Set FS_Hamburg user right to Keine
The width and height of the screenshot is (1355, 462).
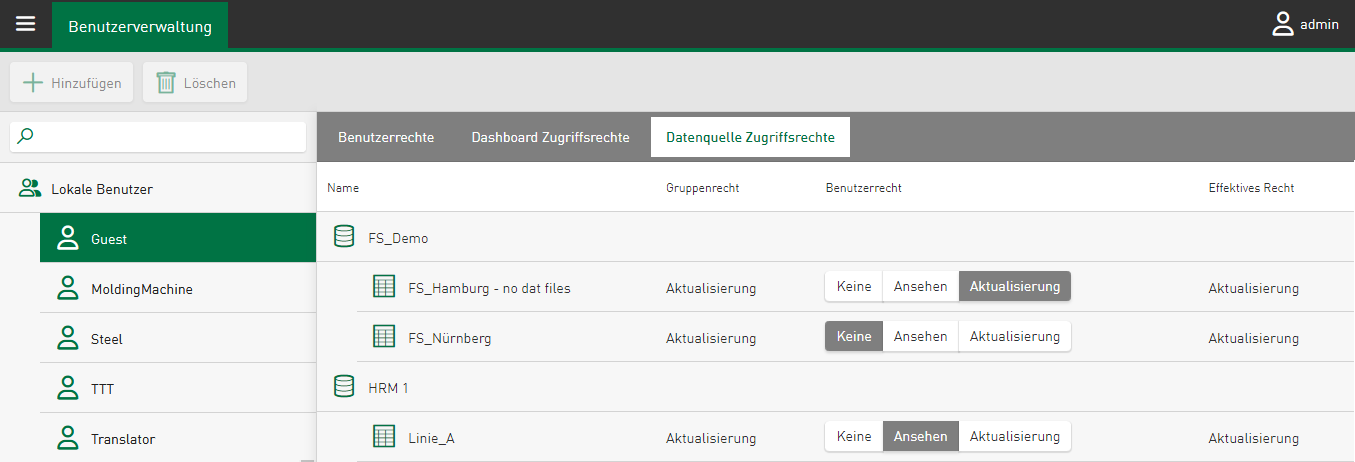[x=854, y=287]
